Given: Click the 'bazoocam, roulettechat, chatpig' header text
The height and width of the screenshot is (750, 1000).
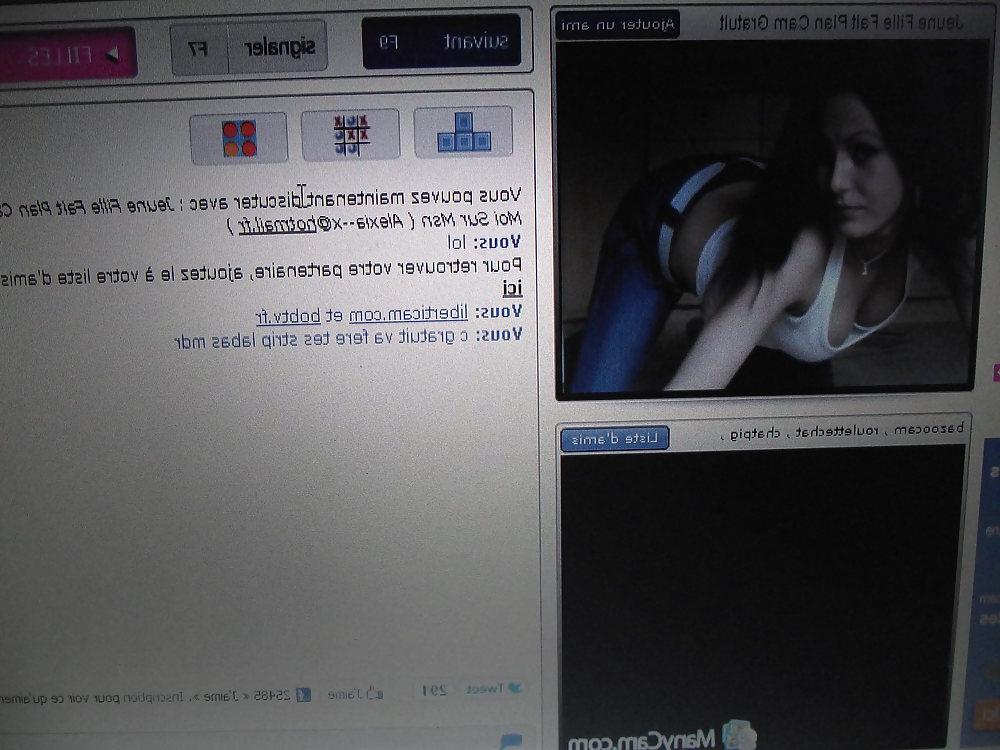Looking at the screenshot, I should pyautogui.click(x=842, y=431).
